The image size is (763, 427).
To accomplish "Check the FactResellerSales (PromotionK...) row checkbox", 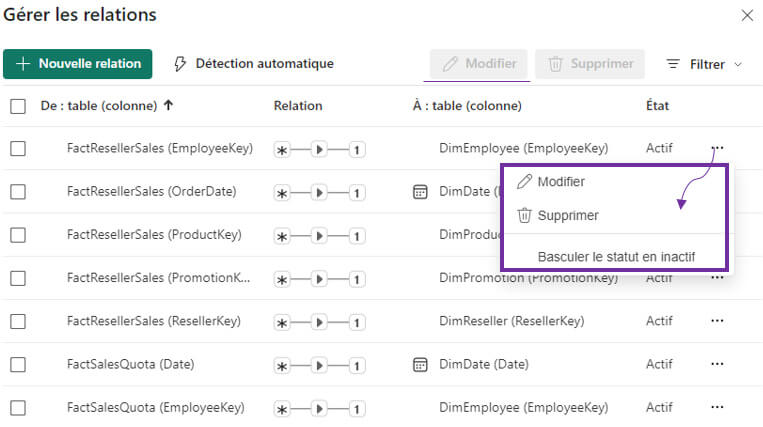I will click(x=18, y=278).
